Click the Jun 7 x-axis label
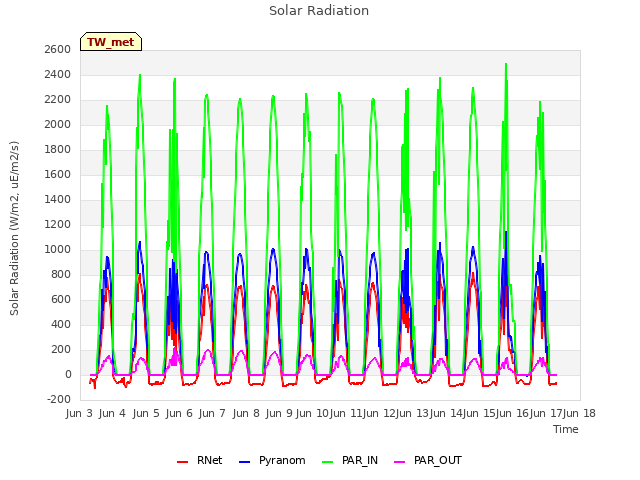Screen dimensions: 640x480 [212, 413]
